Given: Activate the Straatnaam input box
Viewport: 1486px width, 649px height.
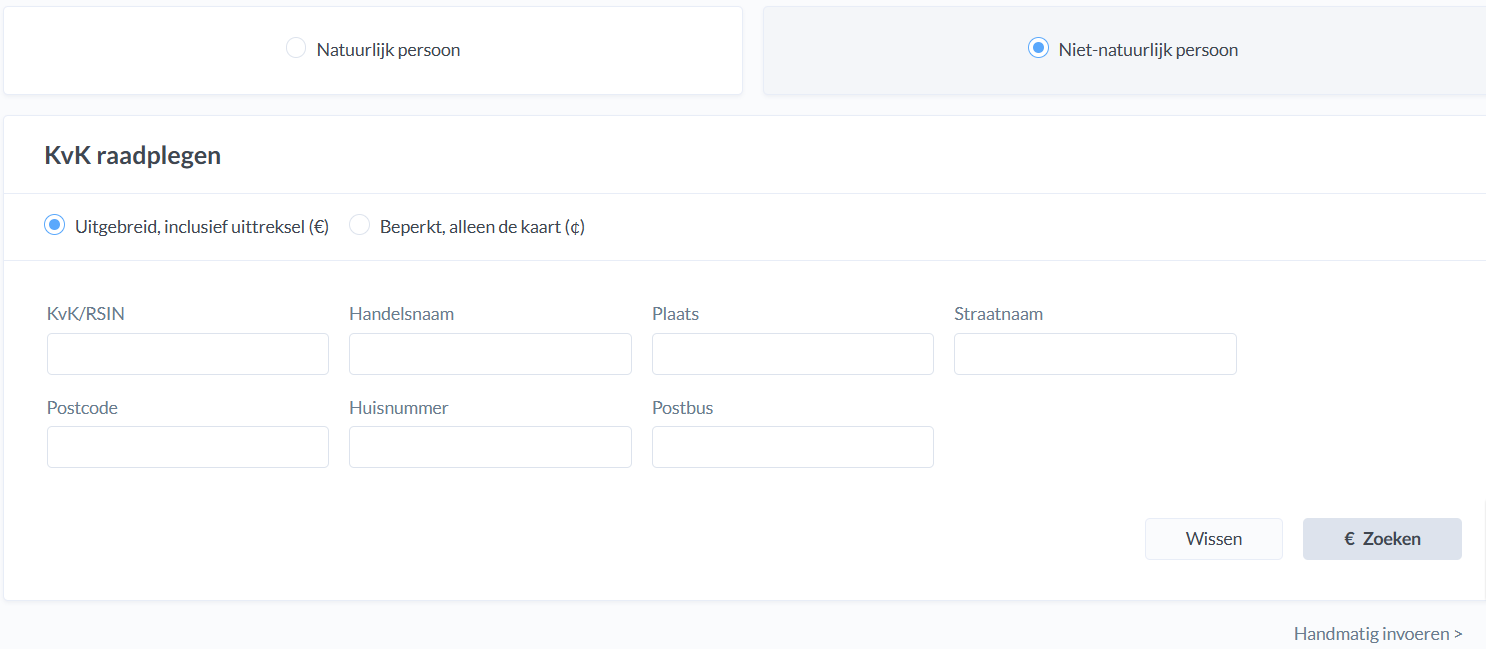Looking at the screenshot, I should point(1095,354).
